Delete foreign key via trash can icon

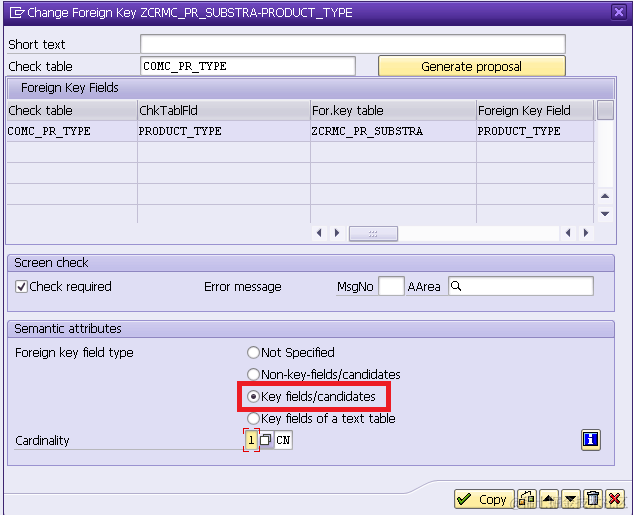click(x=592, y=499)
